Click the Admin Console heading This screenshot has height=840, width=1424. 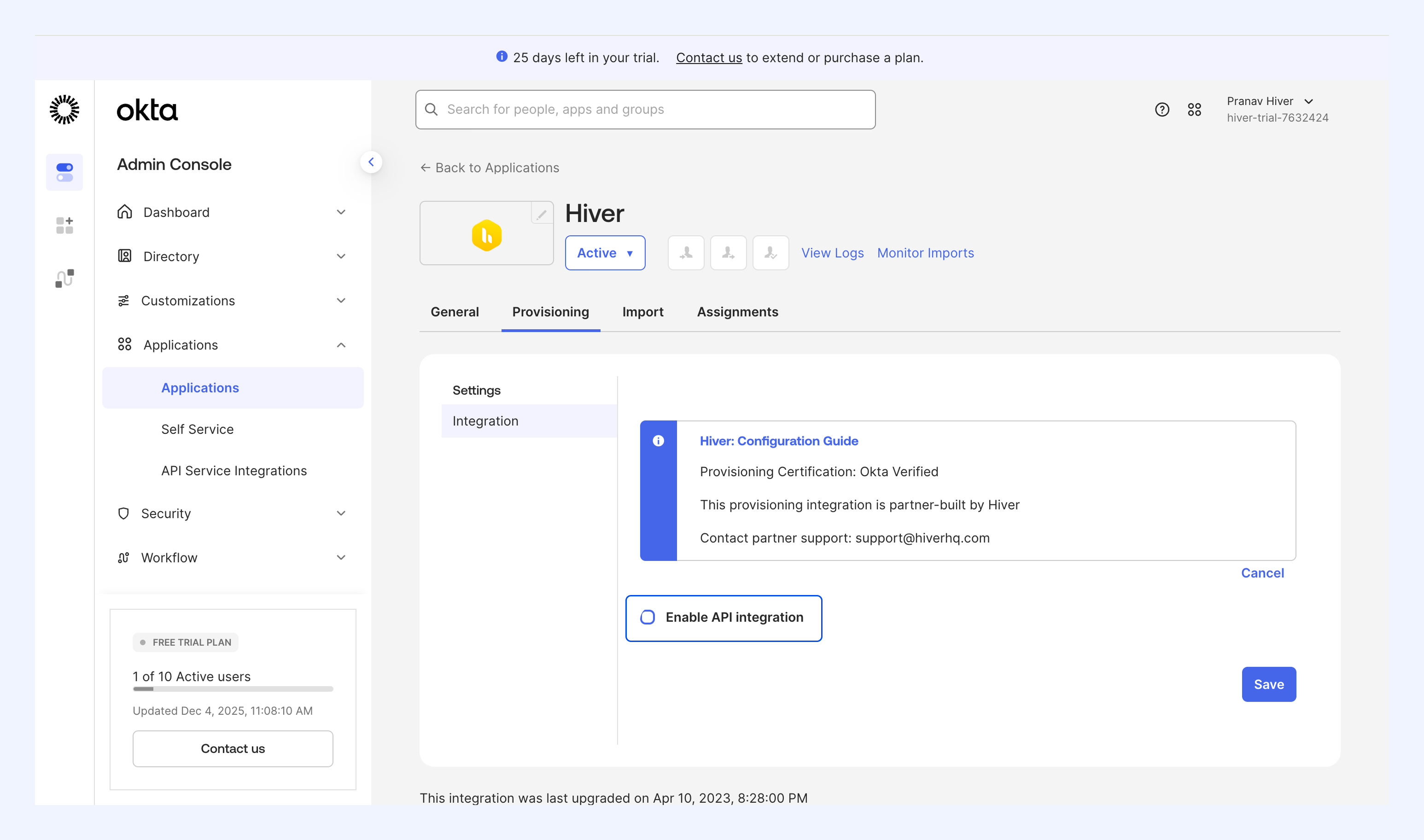click(x=175, y=164)
